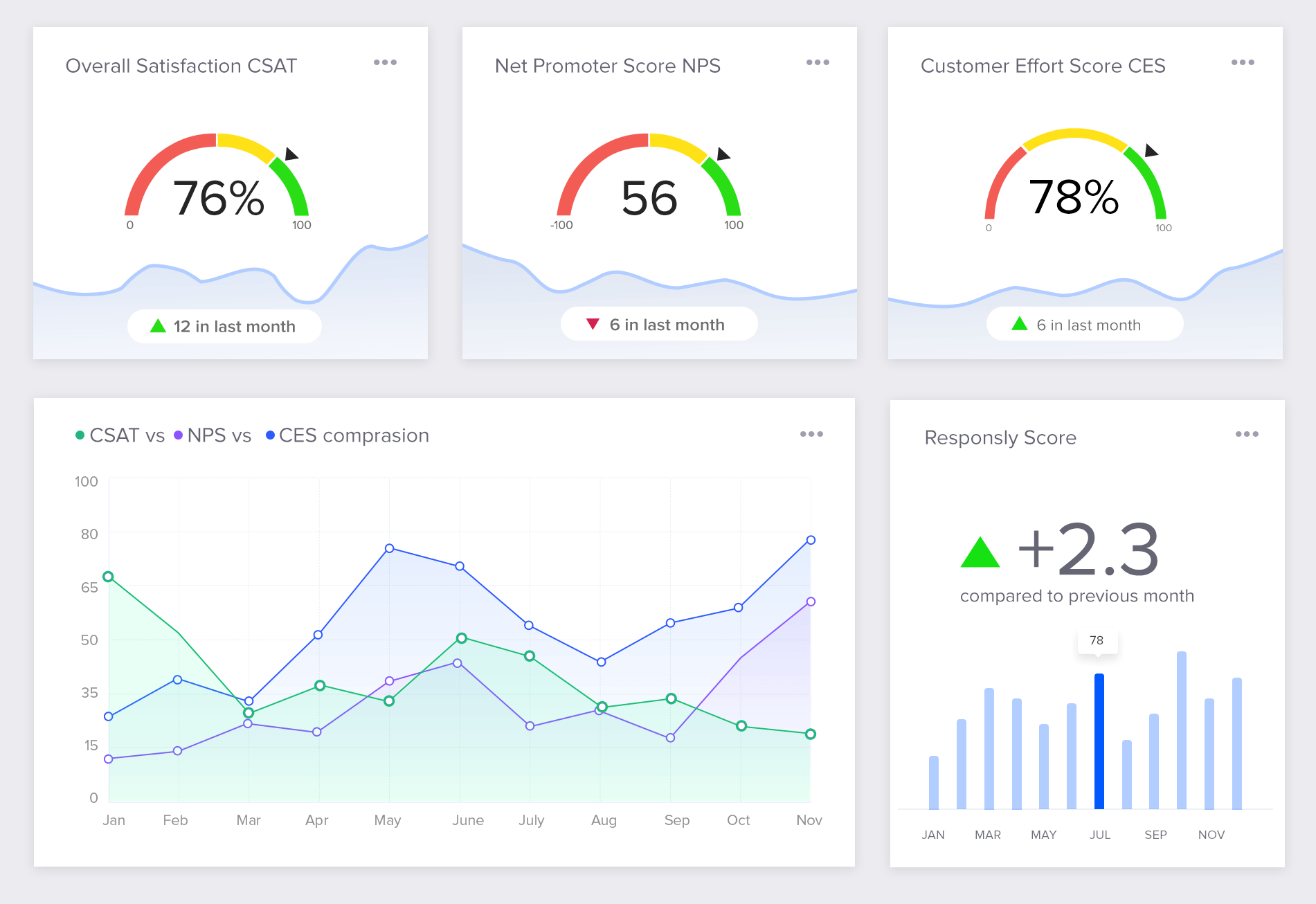Open the Responsly Score options menu
Viewport: 1316px width, 904px height.
click(x=1247, y=434)
